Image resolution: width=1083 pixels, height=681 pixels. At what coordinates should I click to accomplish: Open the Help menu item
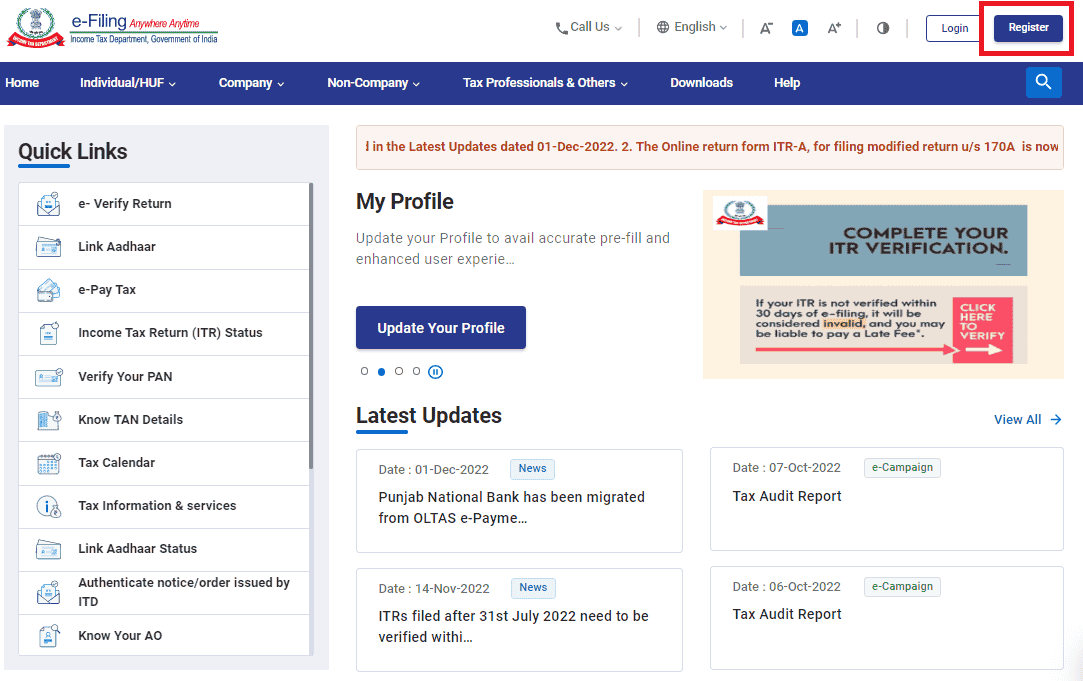(x=787, y=83)
